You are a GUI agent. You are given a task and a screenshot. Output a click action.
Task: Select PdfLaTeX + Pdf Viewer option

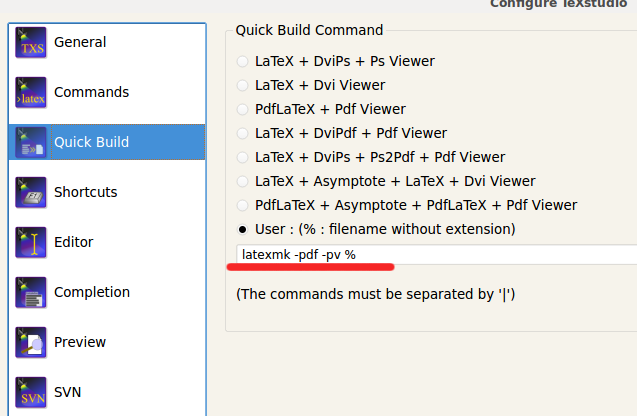tap(243, 109)
